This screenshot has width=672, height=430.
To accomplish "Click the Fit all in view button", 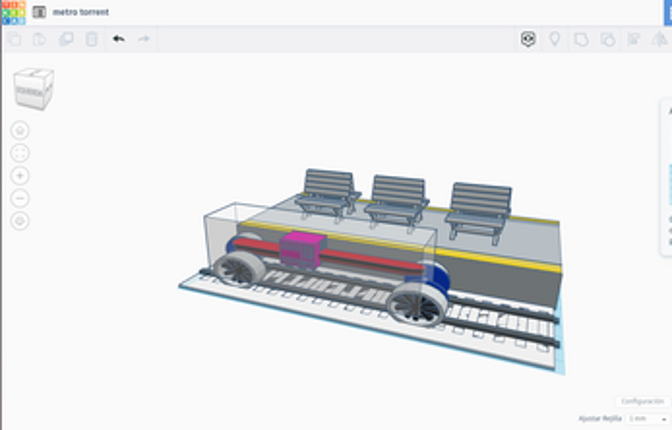I will coord(20,153).
